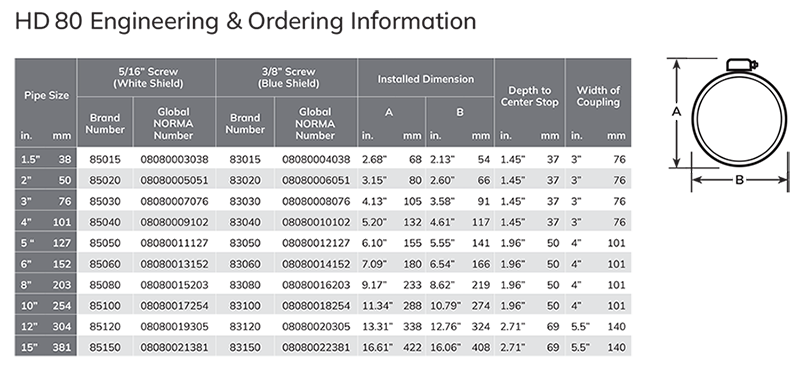Select NORMA number 08080003038
Image resolution: width=800 pixels, height=371 pixels.
point(174,159)
